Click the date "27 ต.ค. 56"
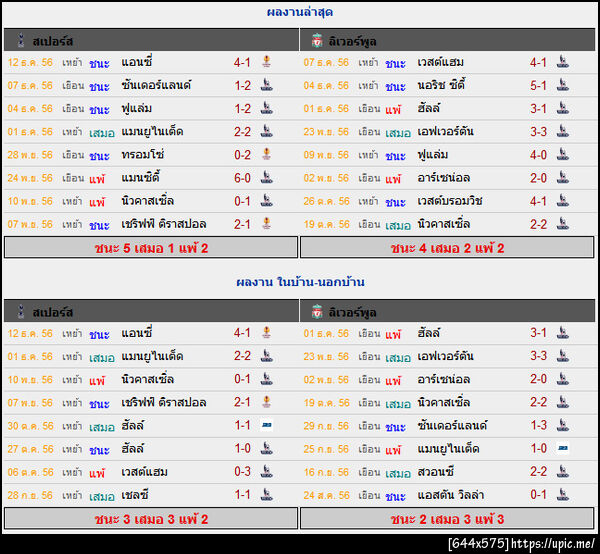Screen dimensions: 600x554 tap(30, 448)
